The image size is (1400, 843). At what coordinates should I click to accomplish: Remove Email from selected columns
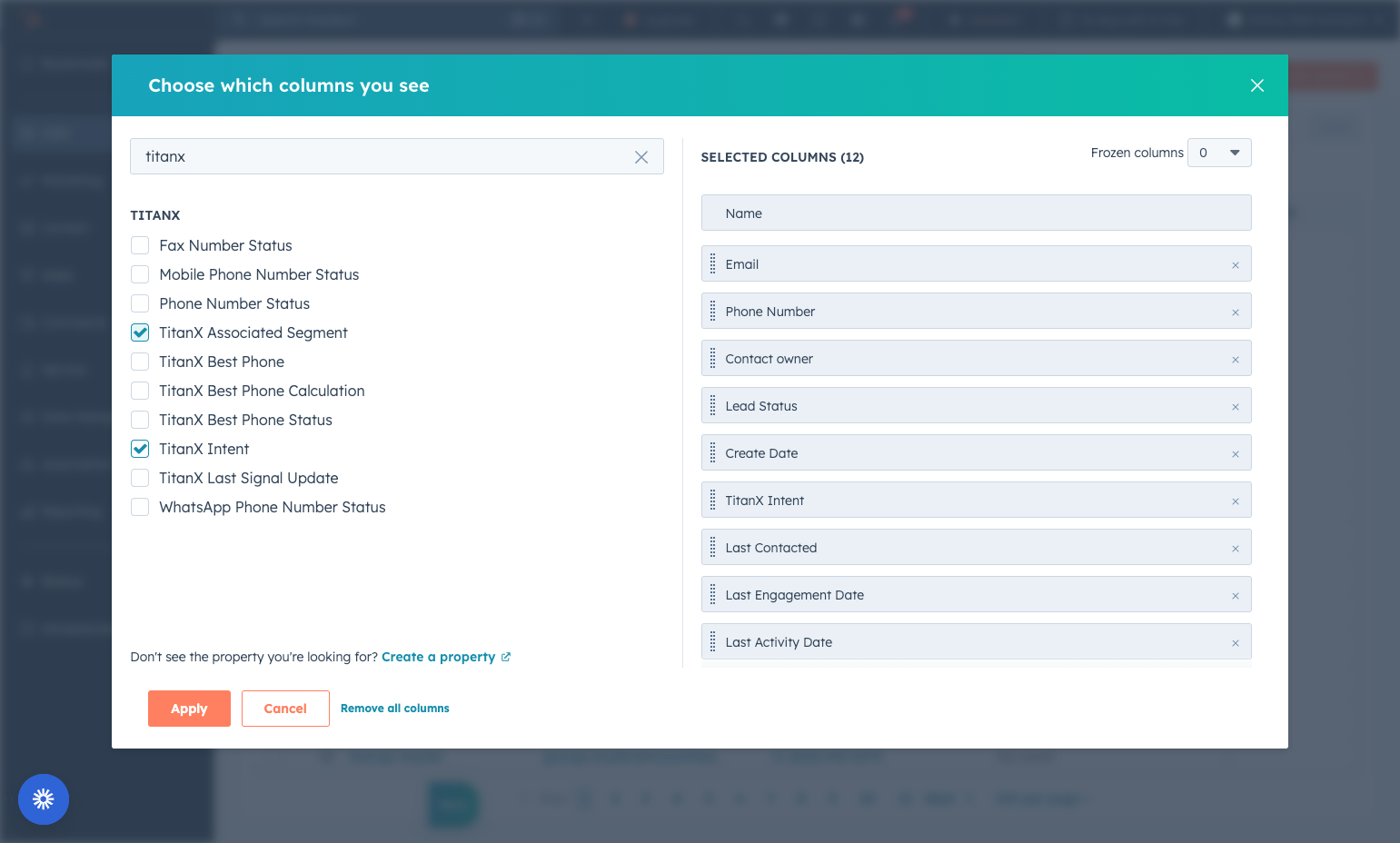pyautogui.click(x=1236, y=265)
